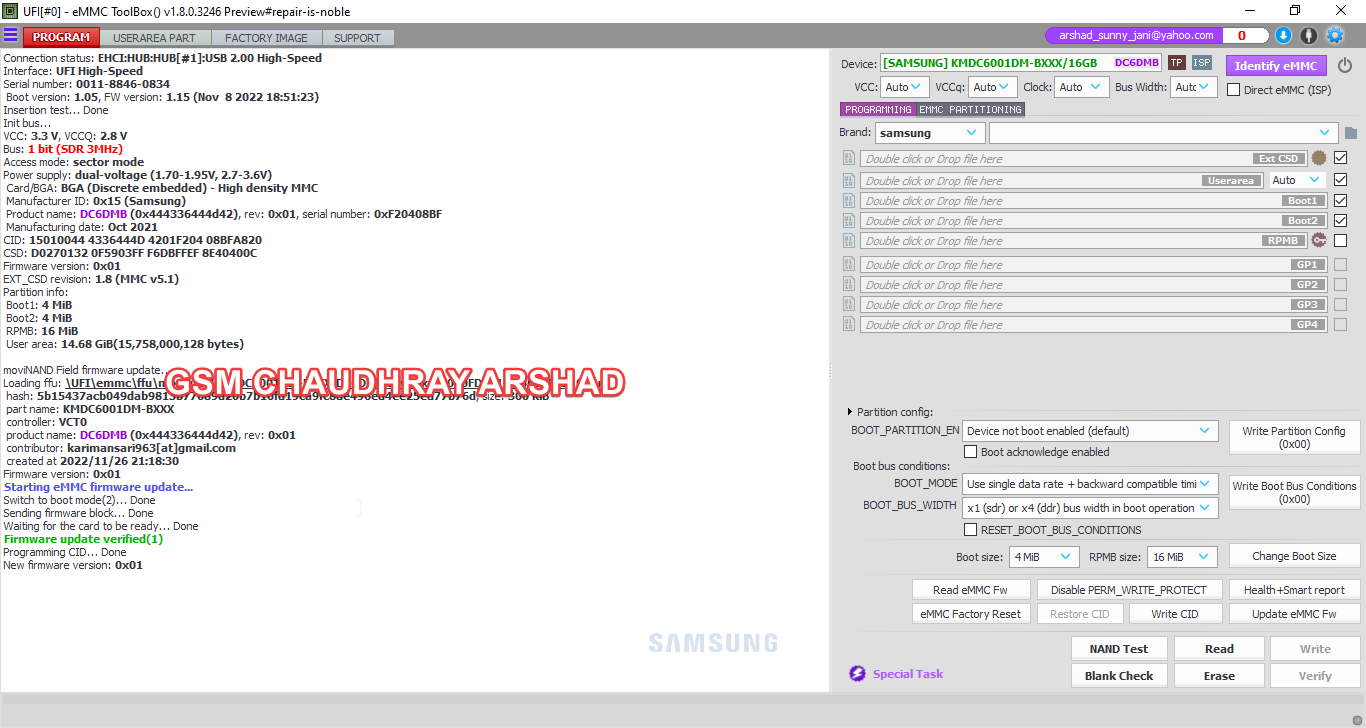Click the account email badge
This screenshot has height=728, width=1366.
point(1133,35)
